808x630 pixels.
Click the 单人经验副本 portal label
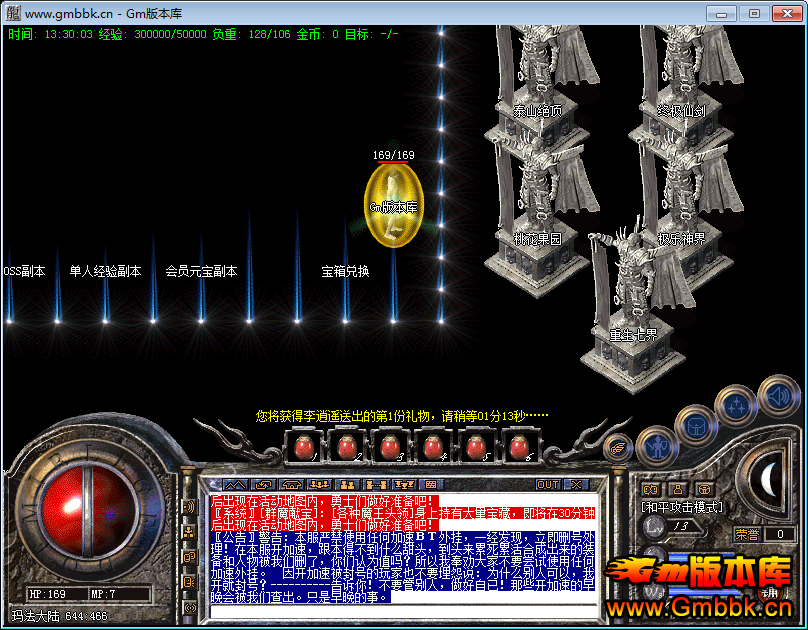point(105,271)
